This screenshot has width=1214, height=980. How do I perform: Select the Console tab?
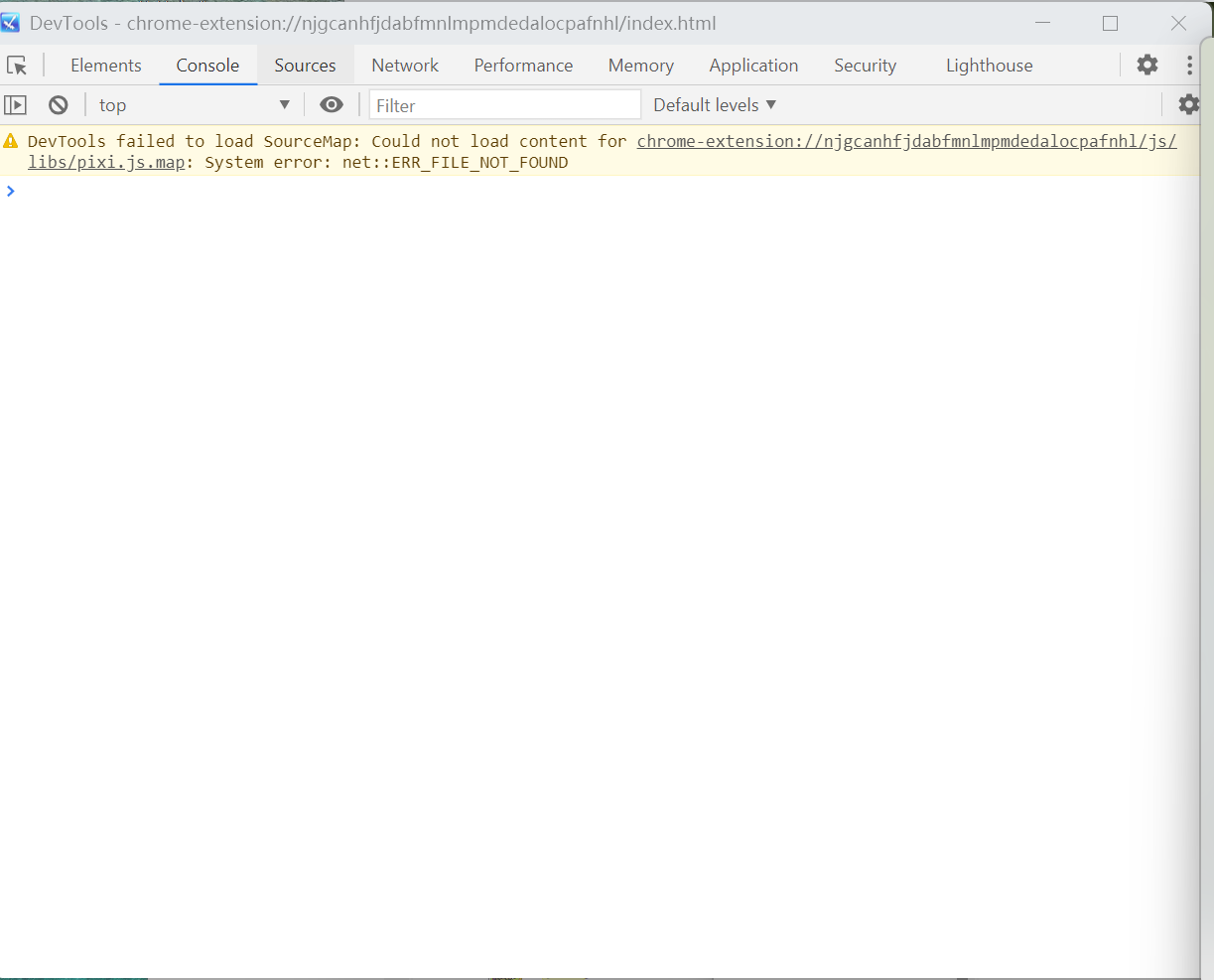click(x=207, y=66)
